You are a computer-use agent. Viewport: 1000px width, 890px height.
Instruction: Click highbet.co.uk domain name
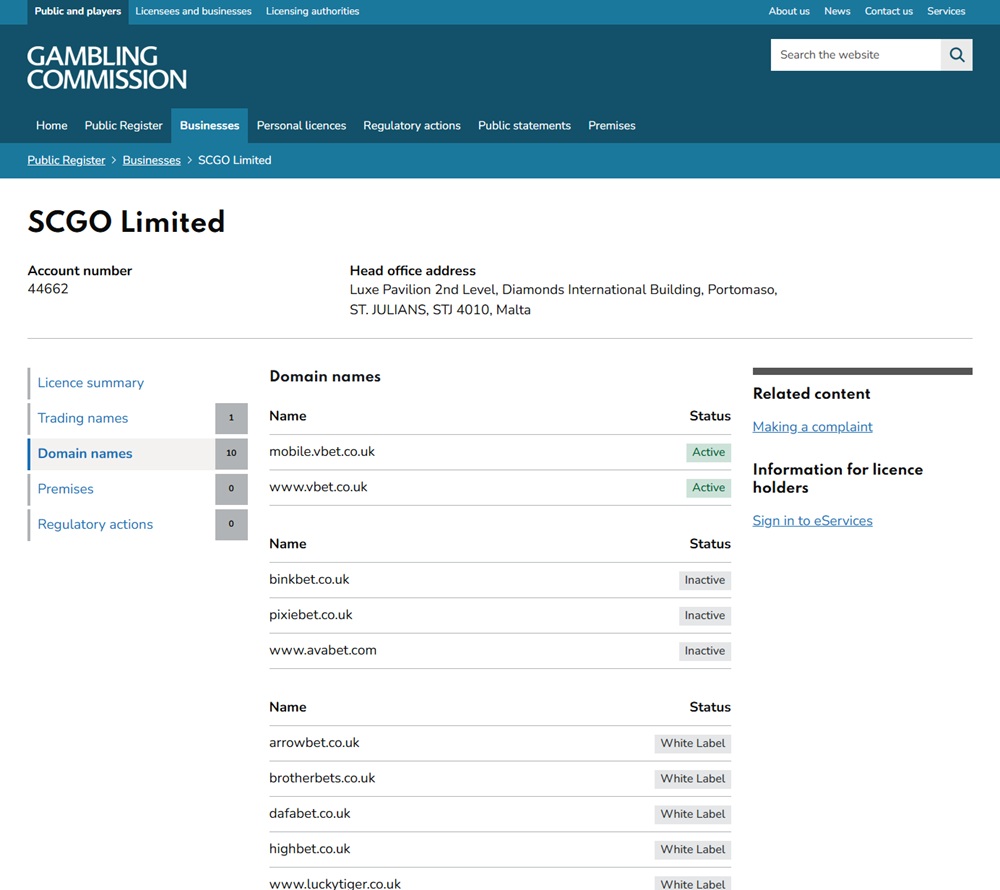[x=310, y=849]
